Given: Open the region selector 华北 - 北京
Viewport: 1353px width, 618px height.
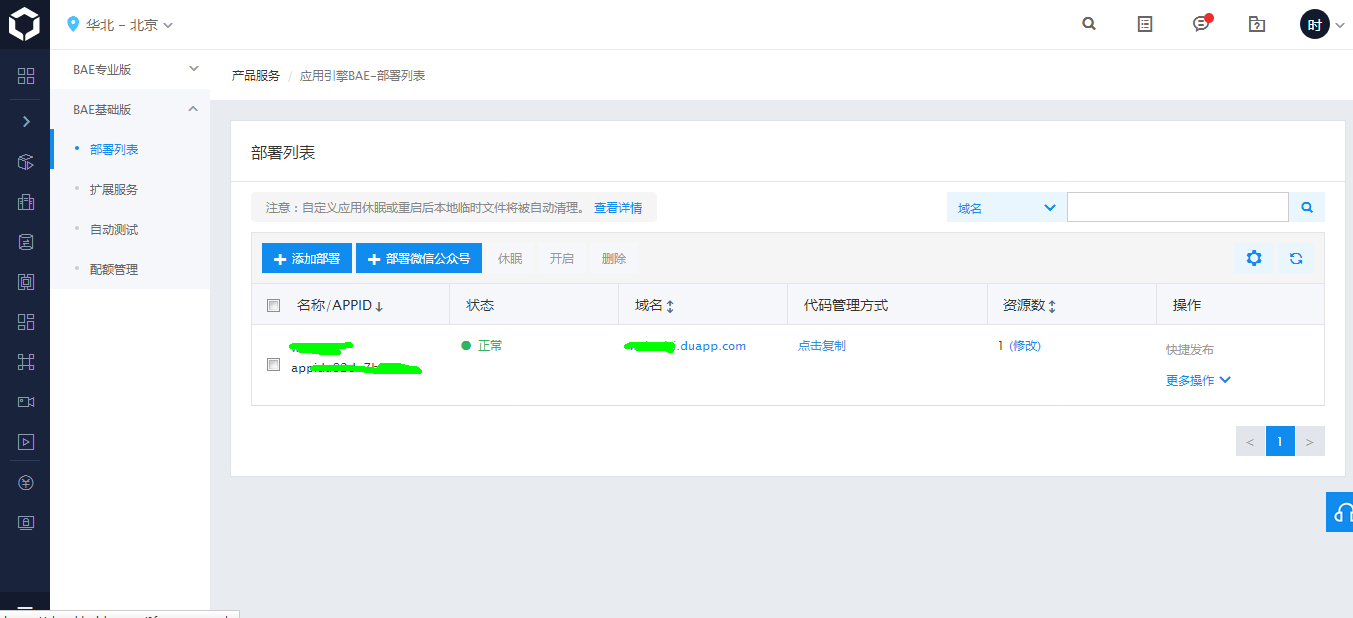Looking at the screenshot, I should click(119, 24).
